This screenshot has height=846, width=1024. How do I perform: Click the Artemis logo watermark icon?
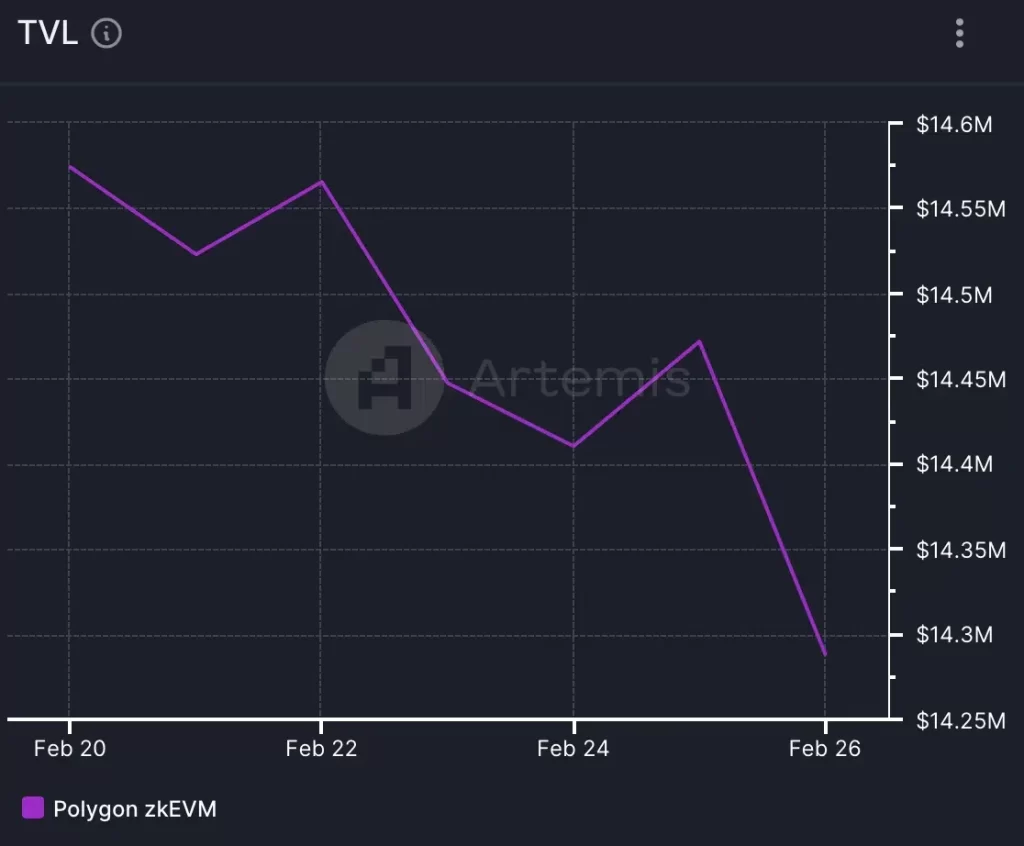tap(385, 378)
